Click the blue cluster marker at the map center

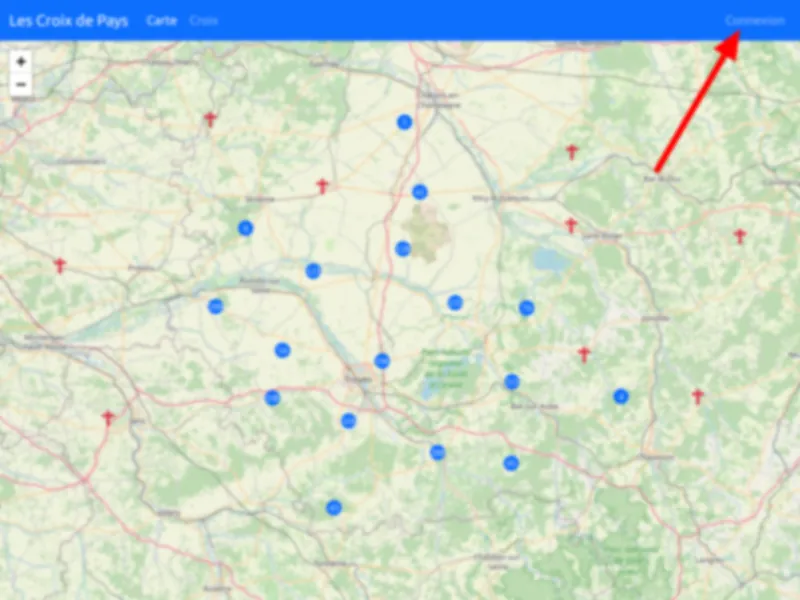point(381,361)
